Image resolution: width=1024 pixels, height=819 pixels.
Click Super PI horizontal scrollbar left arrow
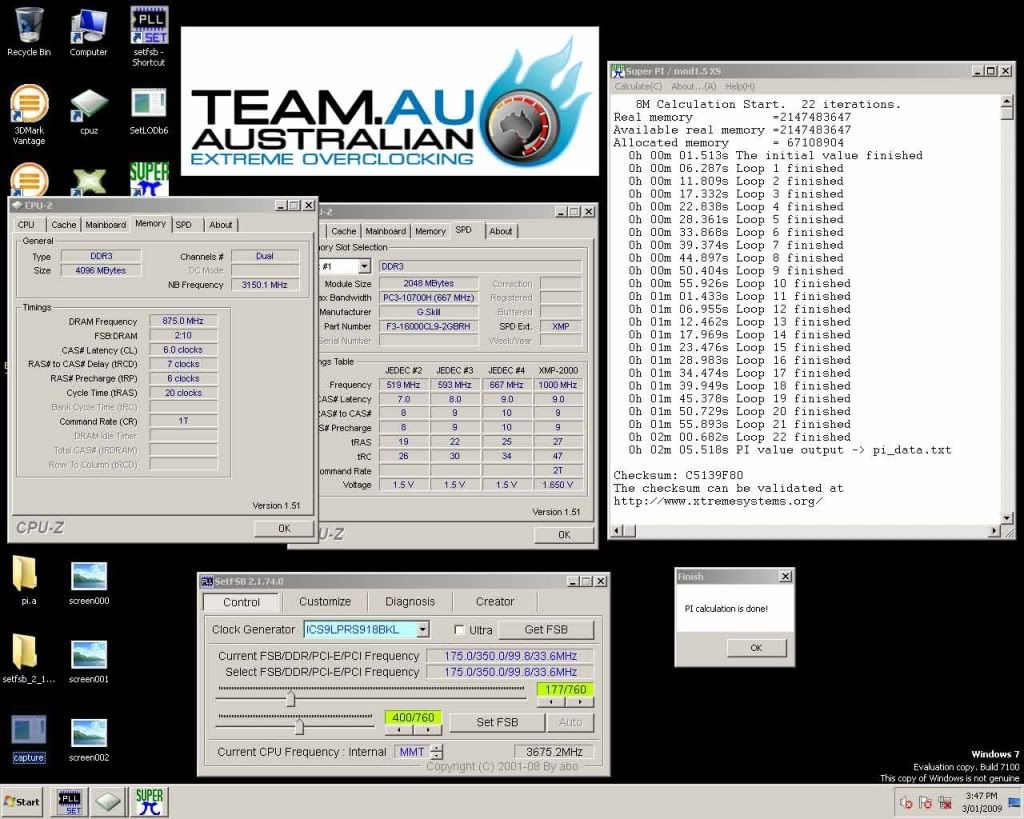tap(616, 531)
